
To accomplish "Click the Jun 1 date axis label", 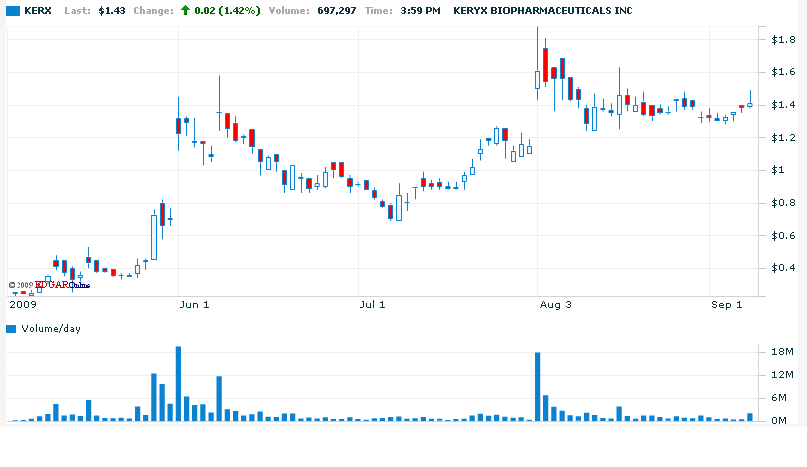I will tap(194, 305).
